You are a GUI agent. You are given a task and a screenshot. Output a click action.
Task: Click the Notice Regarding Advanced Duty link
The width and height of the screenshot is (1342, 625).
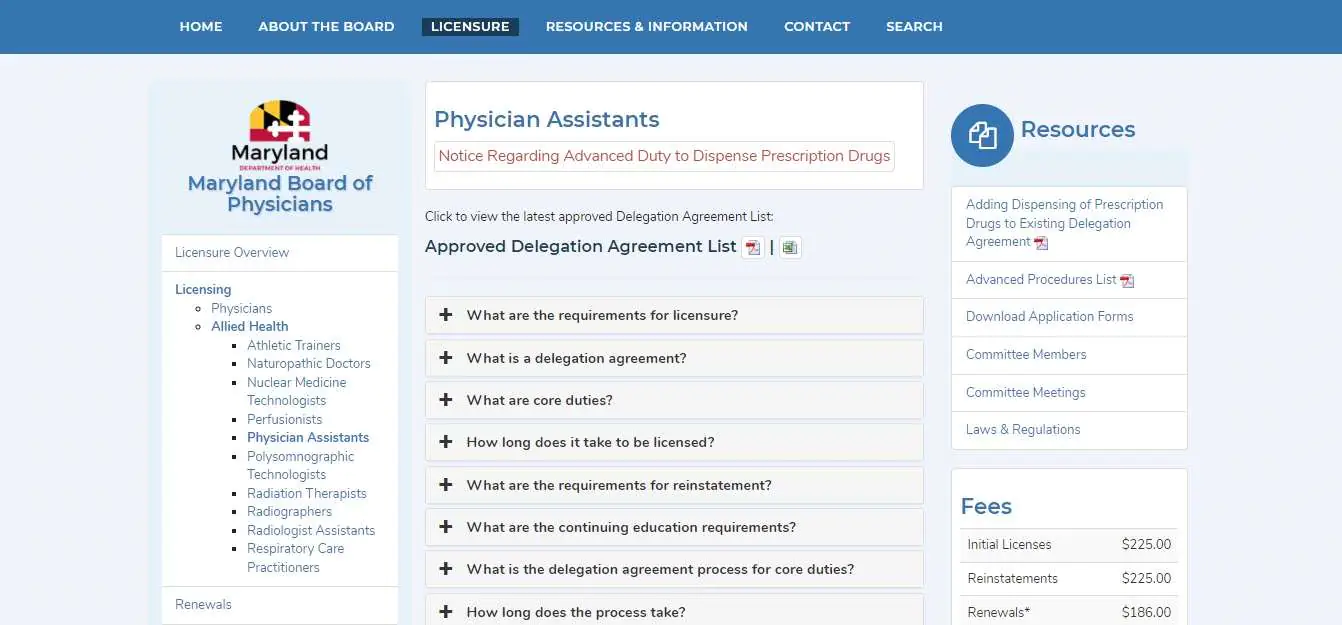coord(663,156)
